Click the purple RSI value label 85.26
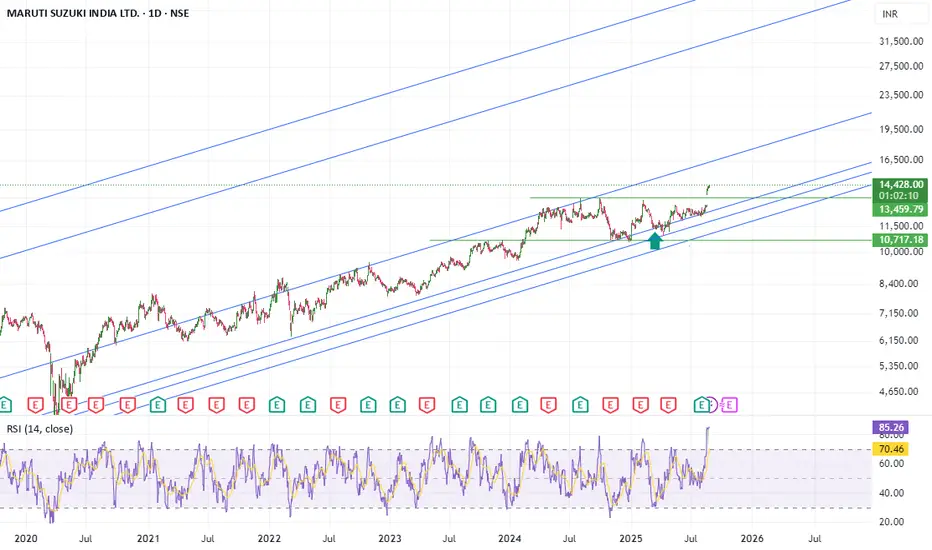Screen dimensions: 932x550 click(x=890, y=428)
